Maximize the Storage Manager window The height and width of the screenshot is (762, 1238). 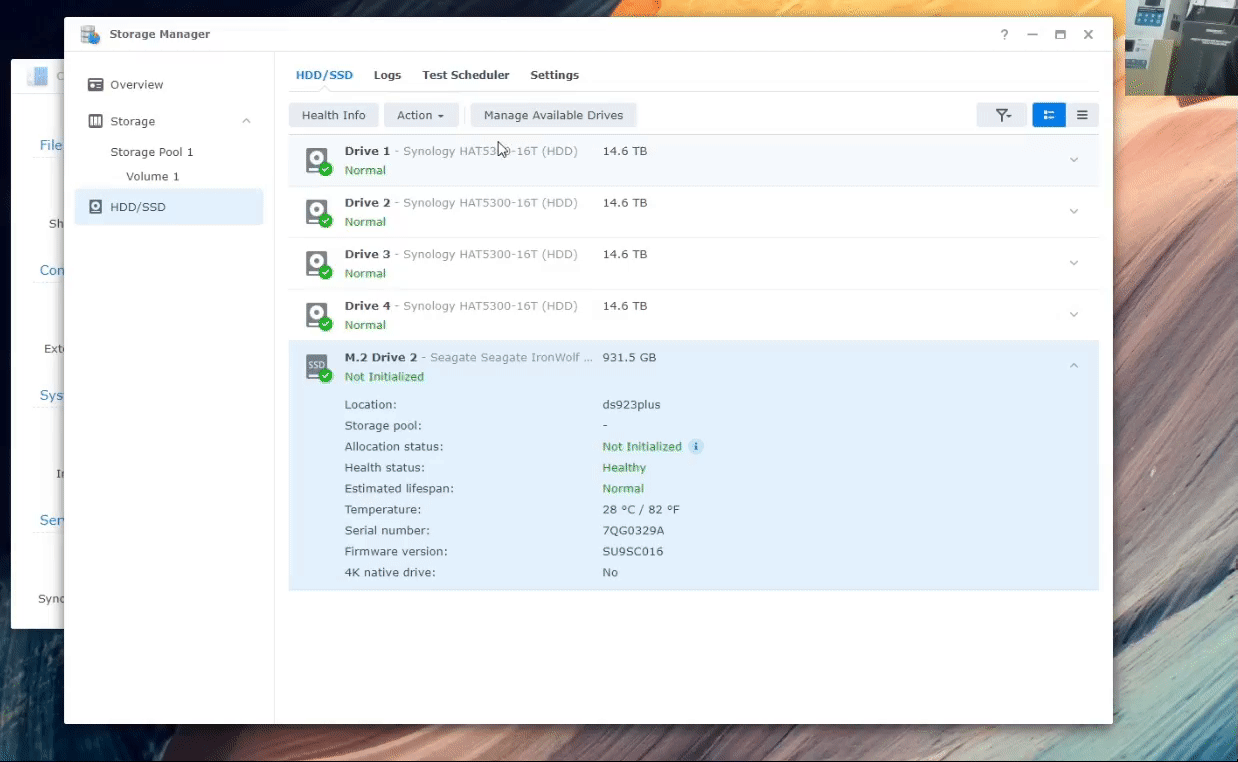click(1060, 34)
